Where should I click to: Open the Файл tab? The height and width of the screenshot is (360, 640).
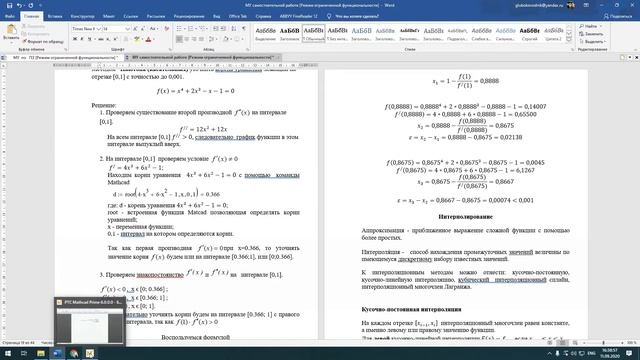click(10, 16)
